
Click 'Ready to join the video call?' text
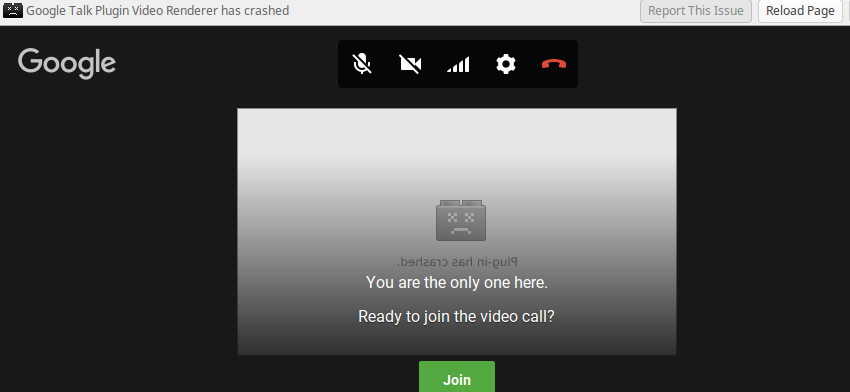[x=456, y=316]
